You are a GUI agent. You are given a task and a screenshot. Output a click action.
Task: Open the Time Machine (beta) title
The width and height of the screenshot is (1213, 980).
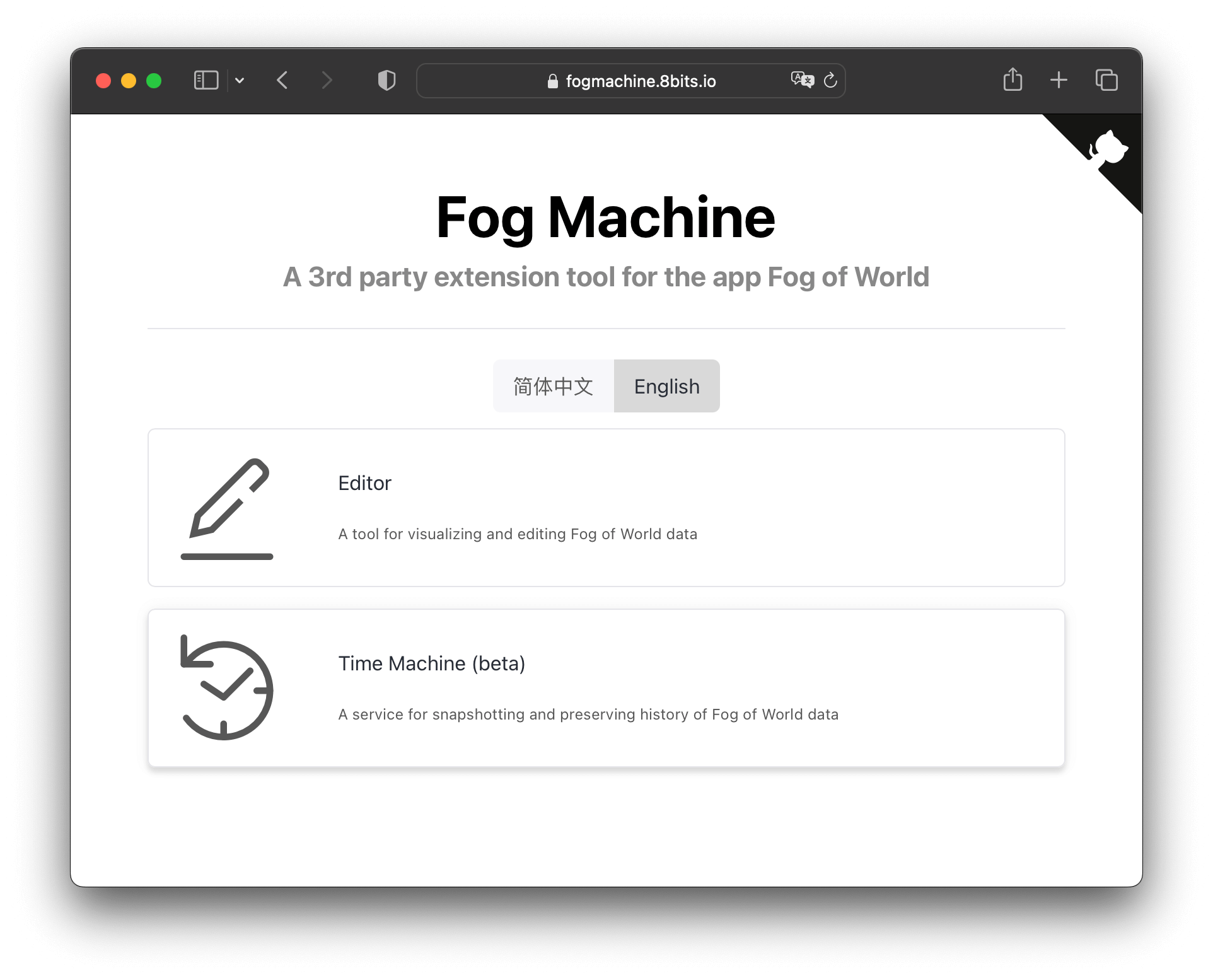[x=431, y=663]
